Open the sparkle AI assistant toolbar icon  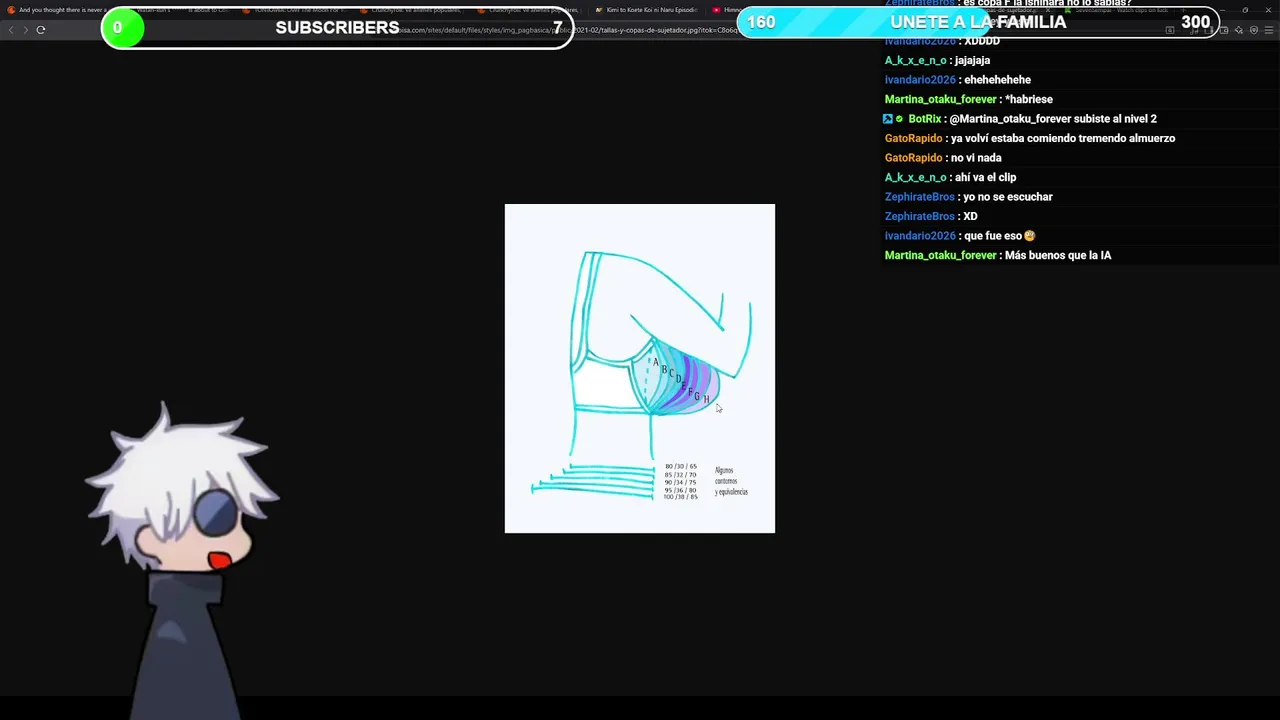1240,30
